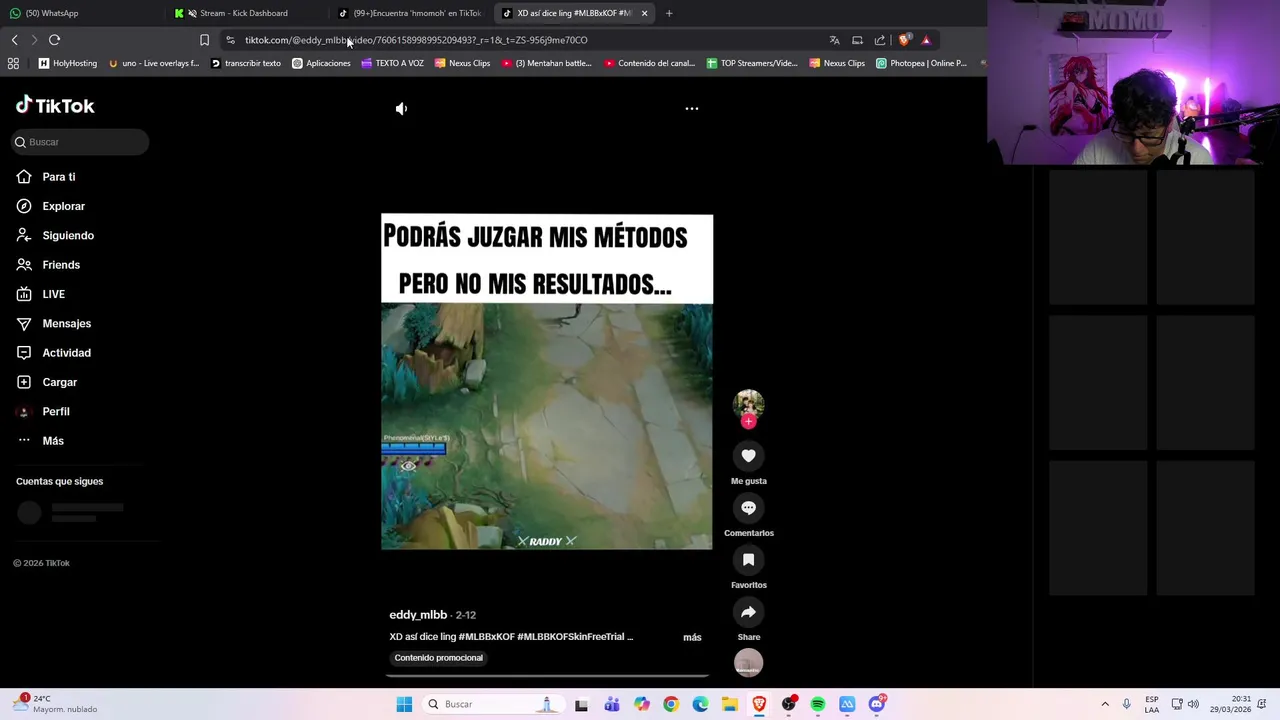Save the video to Favoritos
The image size is (1280, 720).
point(748,560)
